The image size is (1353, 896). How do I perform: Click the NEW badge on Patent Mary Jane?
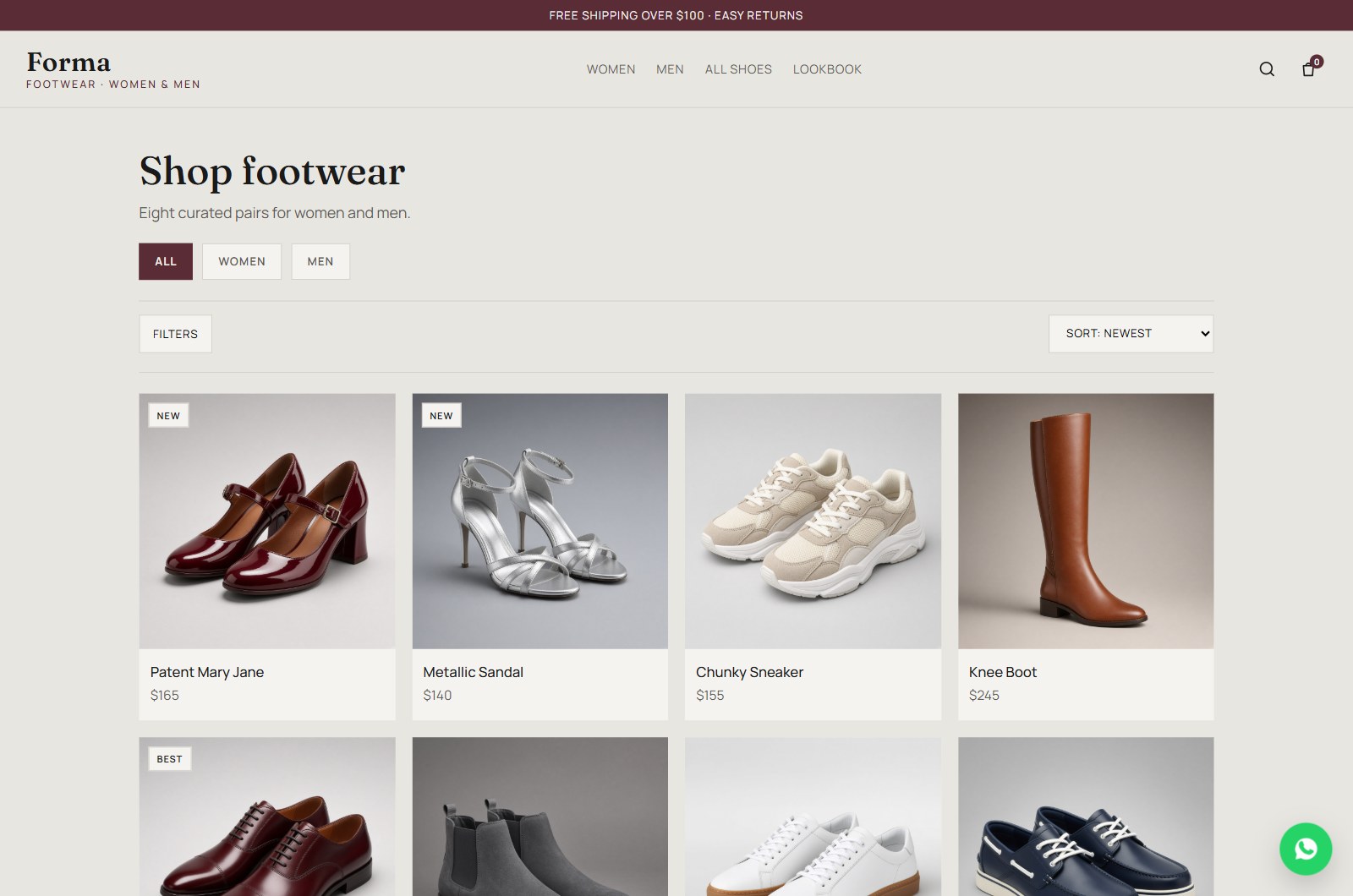tap(168, 416)
